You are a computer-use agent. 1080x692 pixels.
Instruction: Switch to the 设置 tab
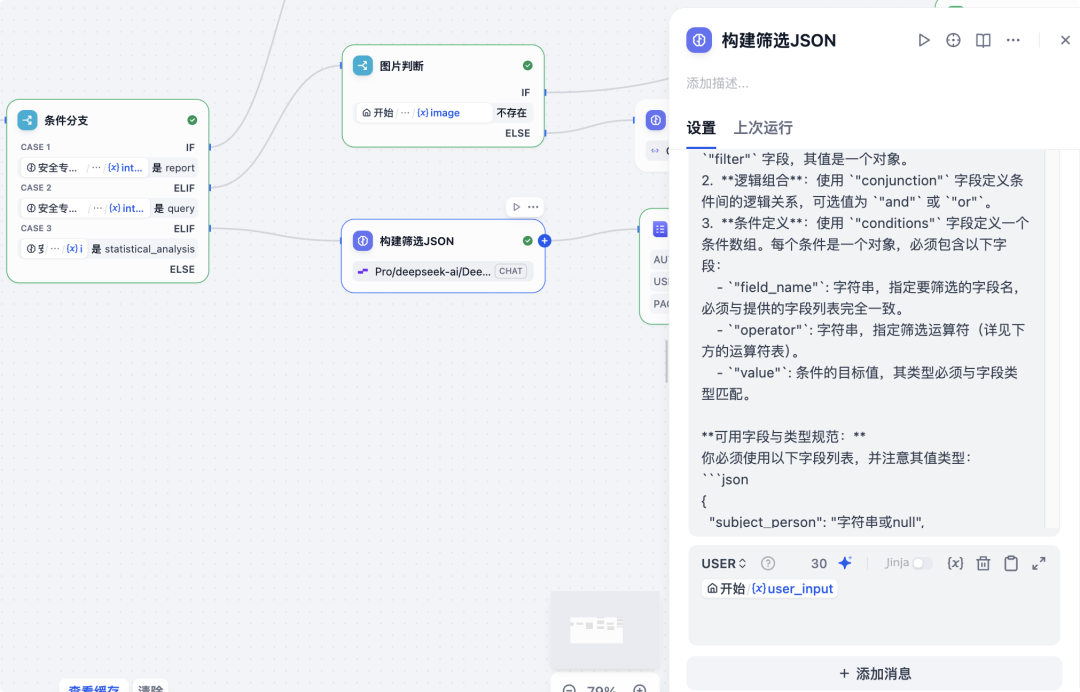pyautogui.click(x=701, y=128)
